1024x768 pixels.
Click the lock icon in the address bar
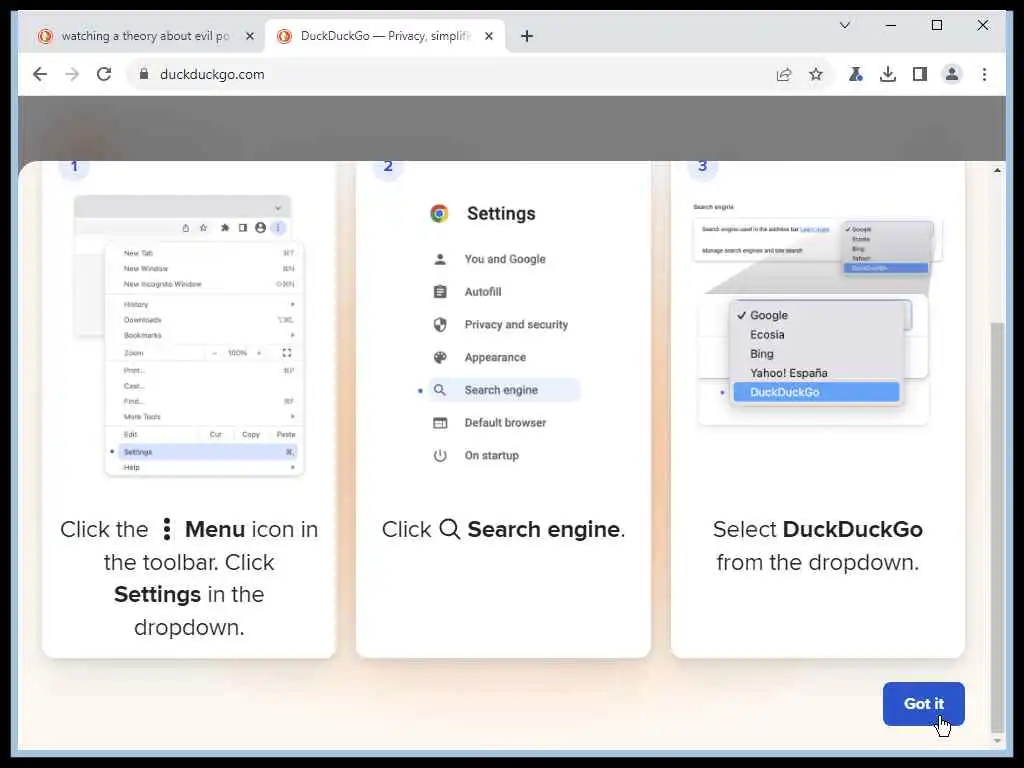tap(144, 74)
